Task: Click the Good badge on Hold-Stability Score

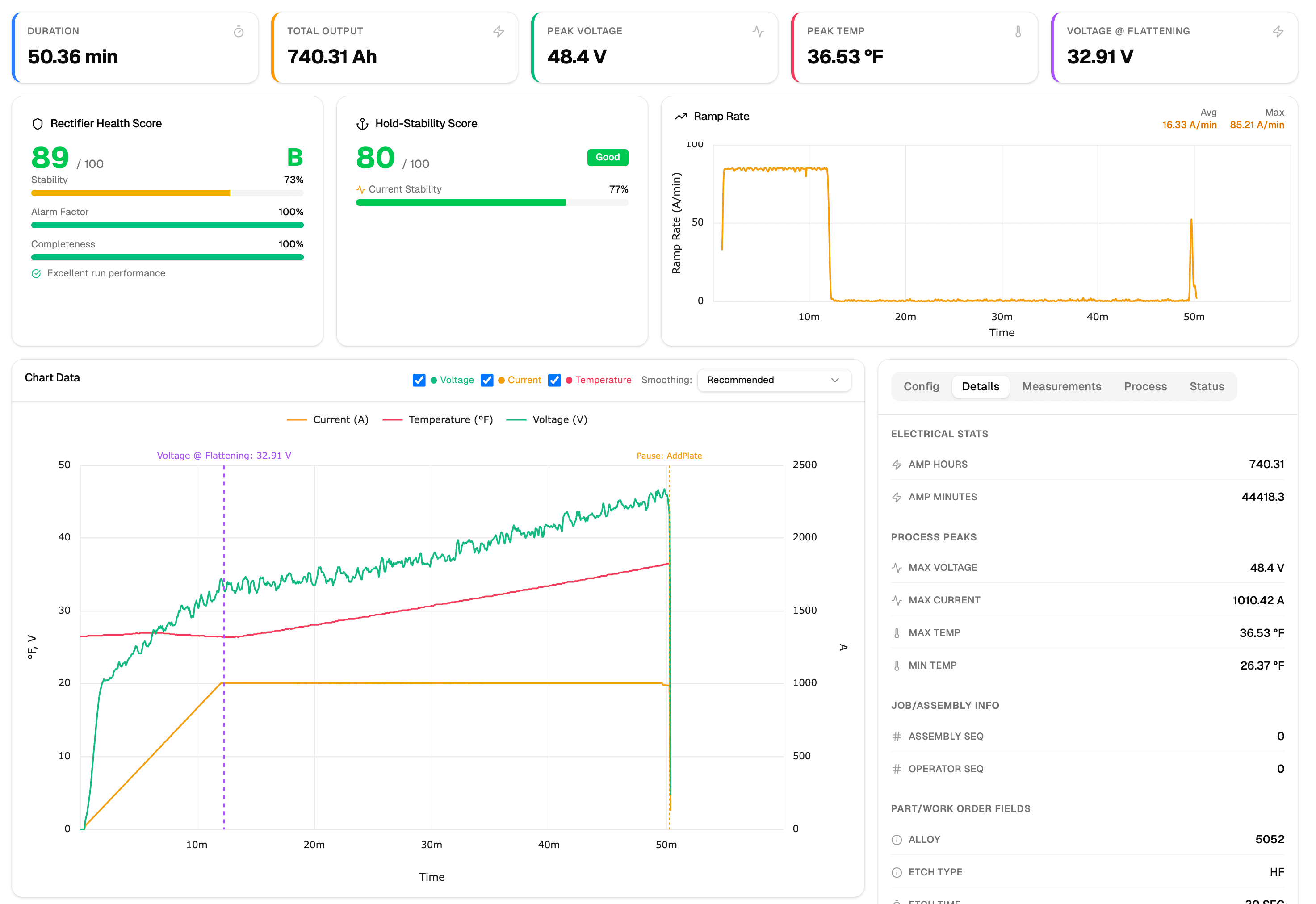Action: (x=607, y=158)
